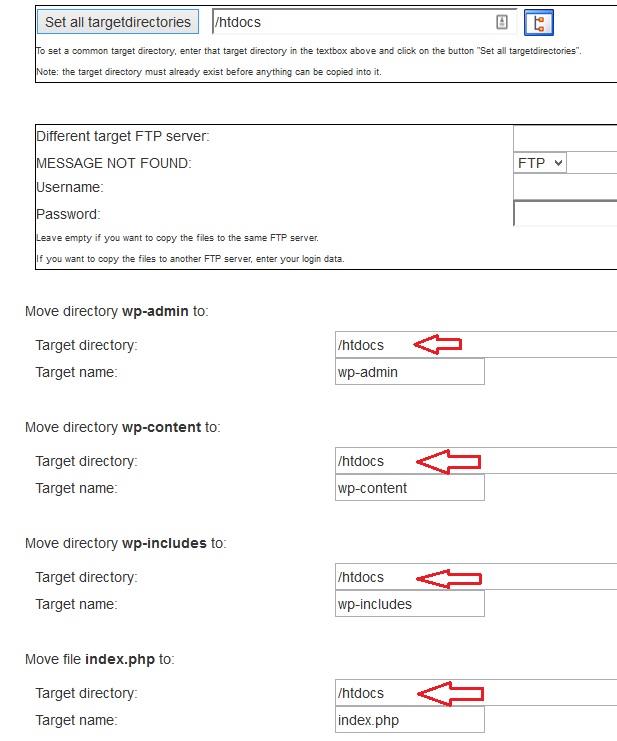Click the autofill icon in common directory field
617x741 pixels.
coord(502,22)
